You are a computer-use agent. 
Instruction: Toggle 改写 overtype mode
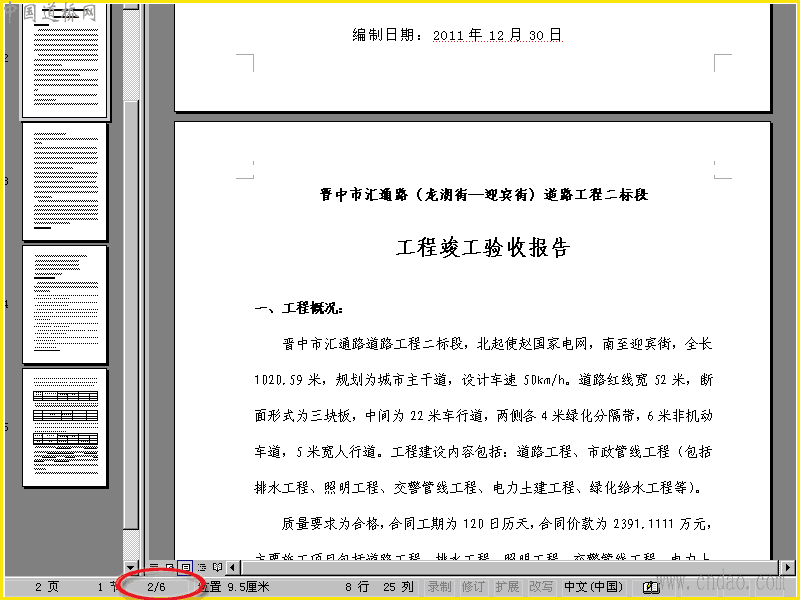point(540,587)
